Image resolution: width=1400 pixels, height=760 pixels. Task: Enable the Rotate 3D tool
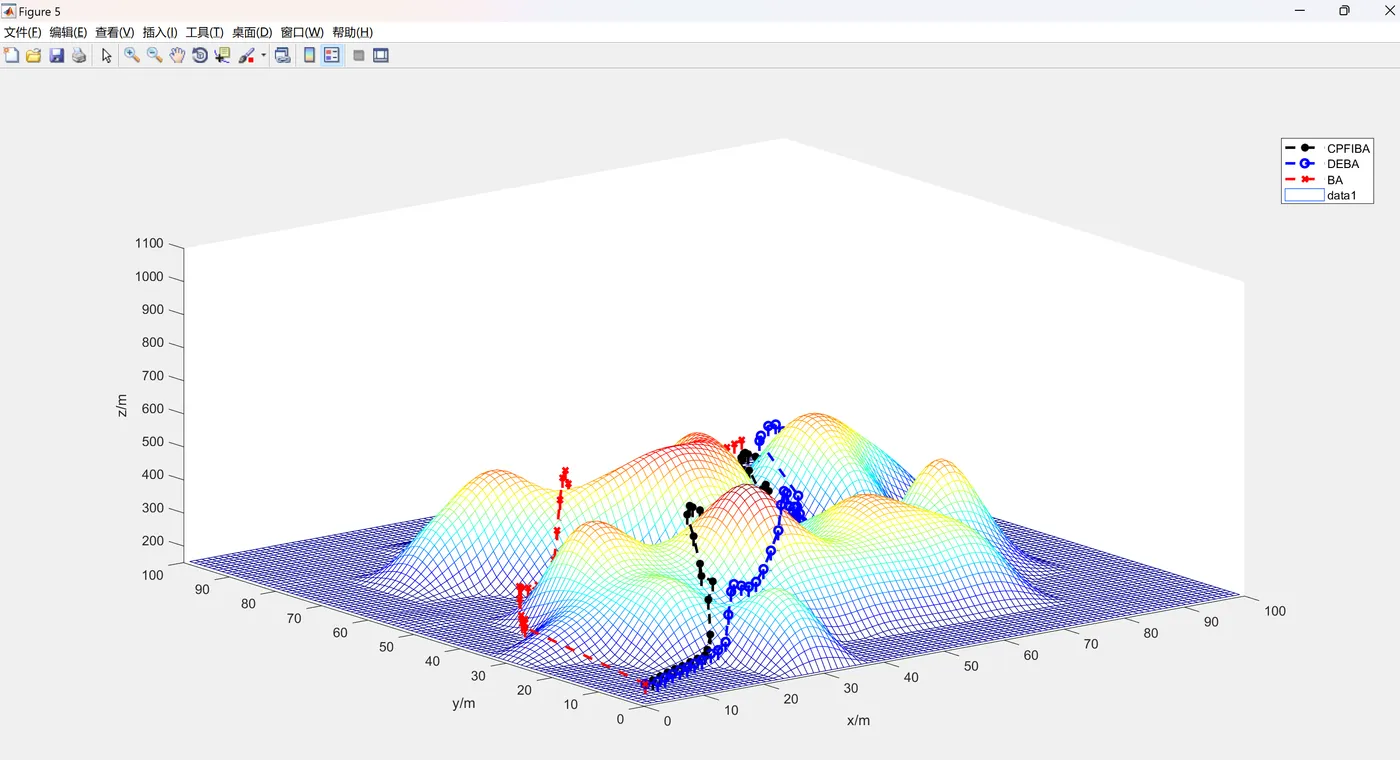[x=200, y=56]
